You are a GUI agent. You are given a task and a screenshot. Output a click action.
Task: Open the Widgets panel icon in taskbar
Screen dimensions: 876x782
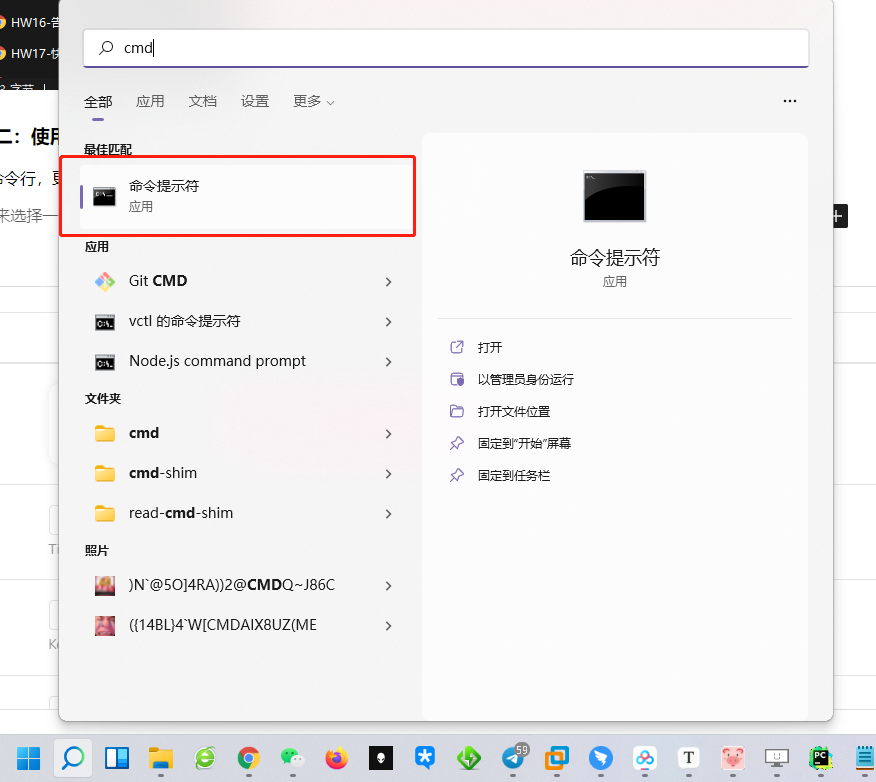117,758
